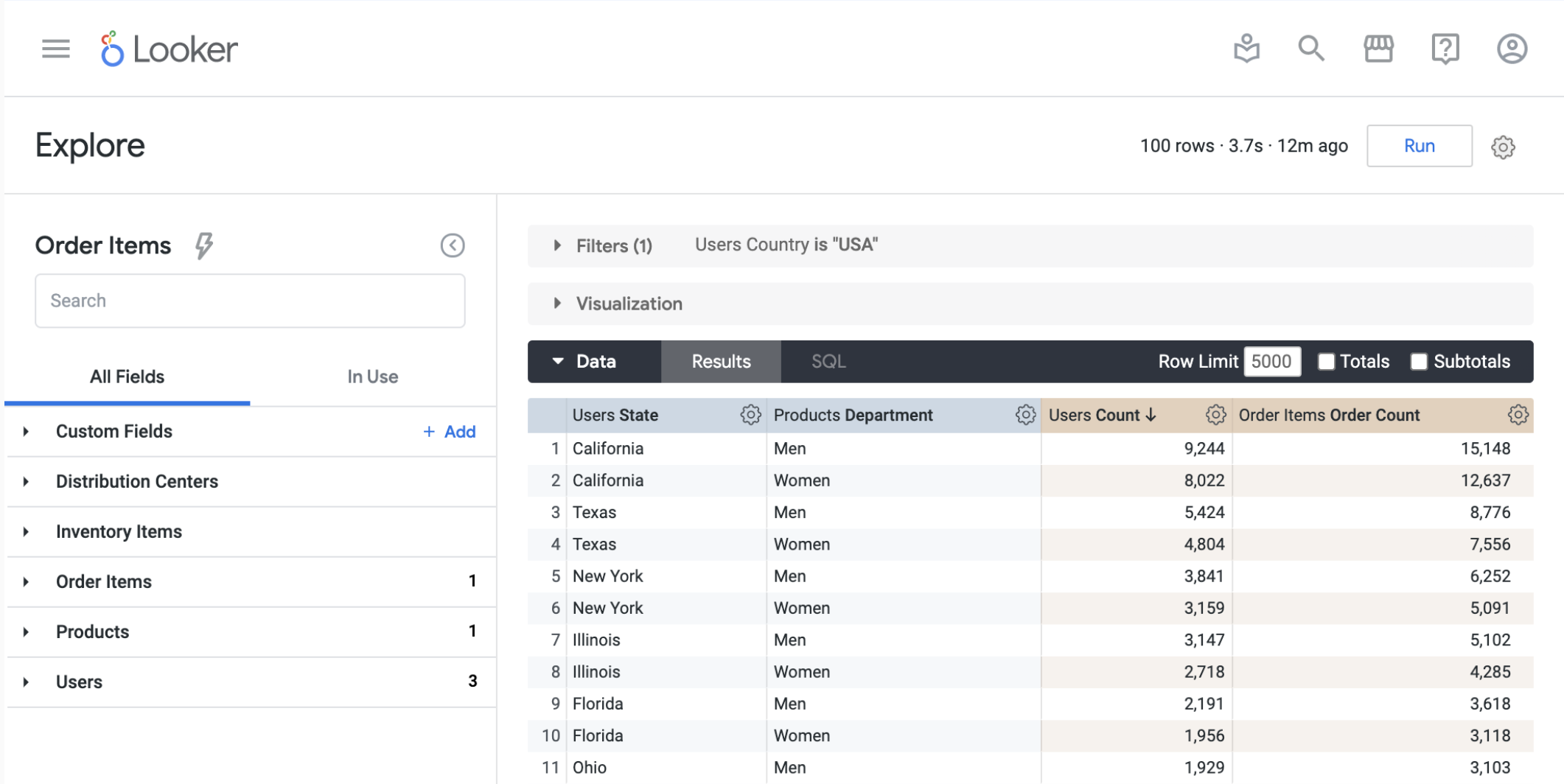The image size is (1564, 784).
Task: Open the search icon in the top bar
Action: [x=1311, y=48]
